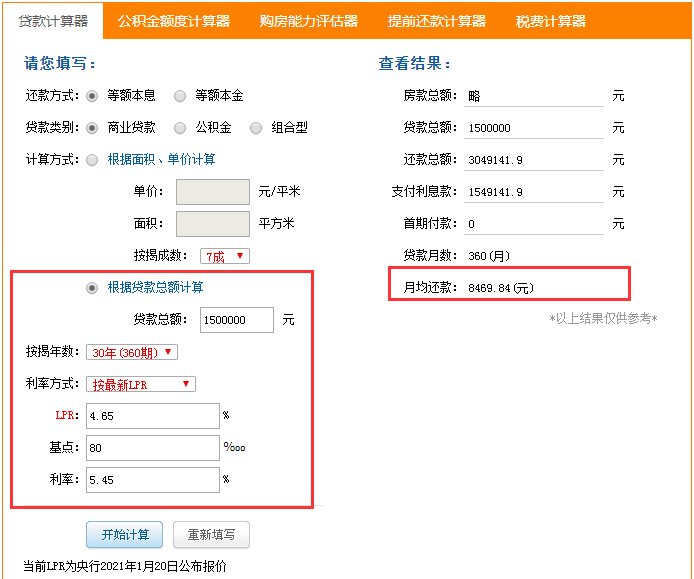The image size is (694, 579).
Task: Open 购房能力评估器 tab
Action: pyautogui.click(x=308, y=21)
